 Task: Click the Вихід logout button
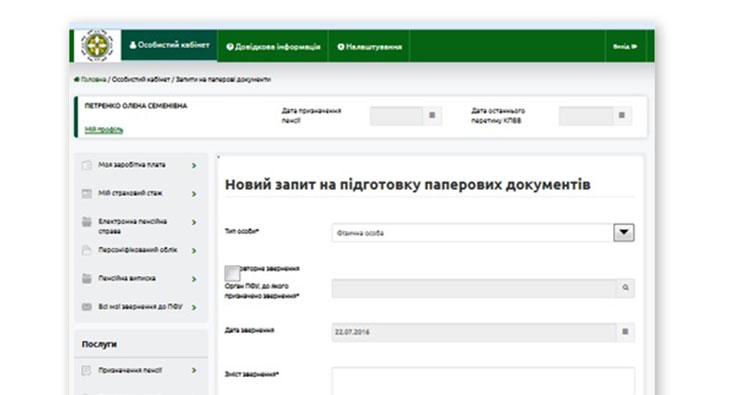(625, 46)
